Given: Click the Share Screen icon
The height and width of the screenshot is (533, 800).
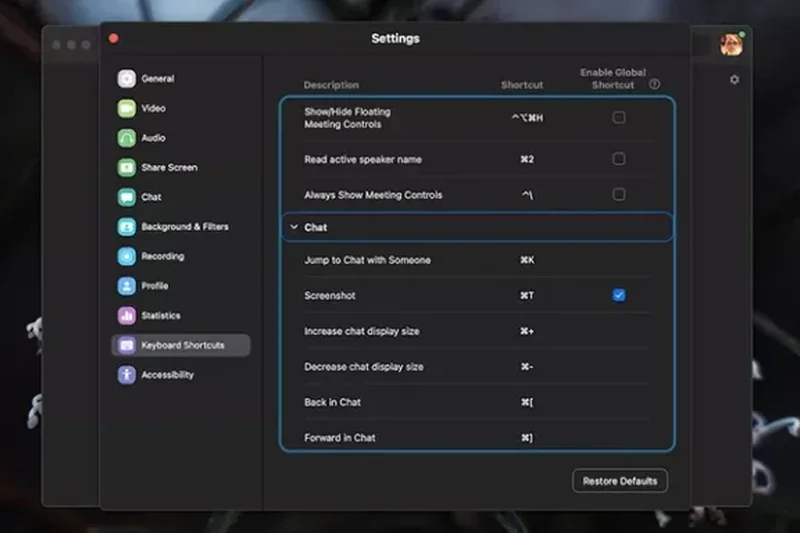Looking at the screenshot, I should (127, 168).
